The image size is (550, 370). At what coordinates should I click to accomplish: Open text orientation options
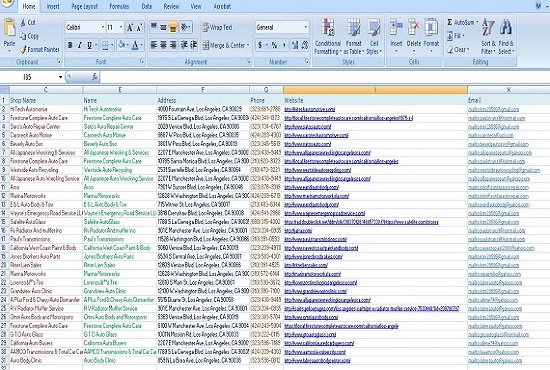click(185, 27)
